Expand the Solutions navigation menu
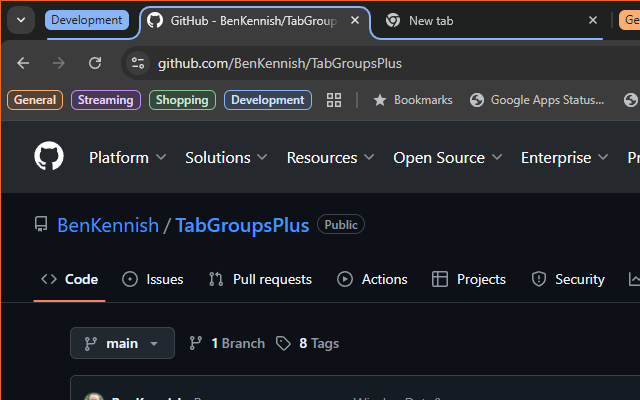Image resolution: width=640 pixels, height=400 pixels. click(x=226, y=158)
